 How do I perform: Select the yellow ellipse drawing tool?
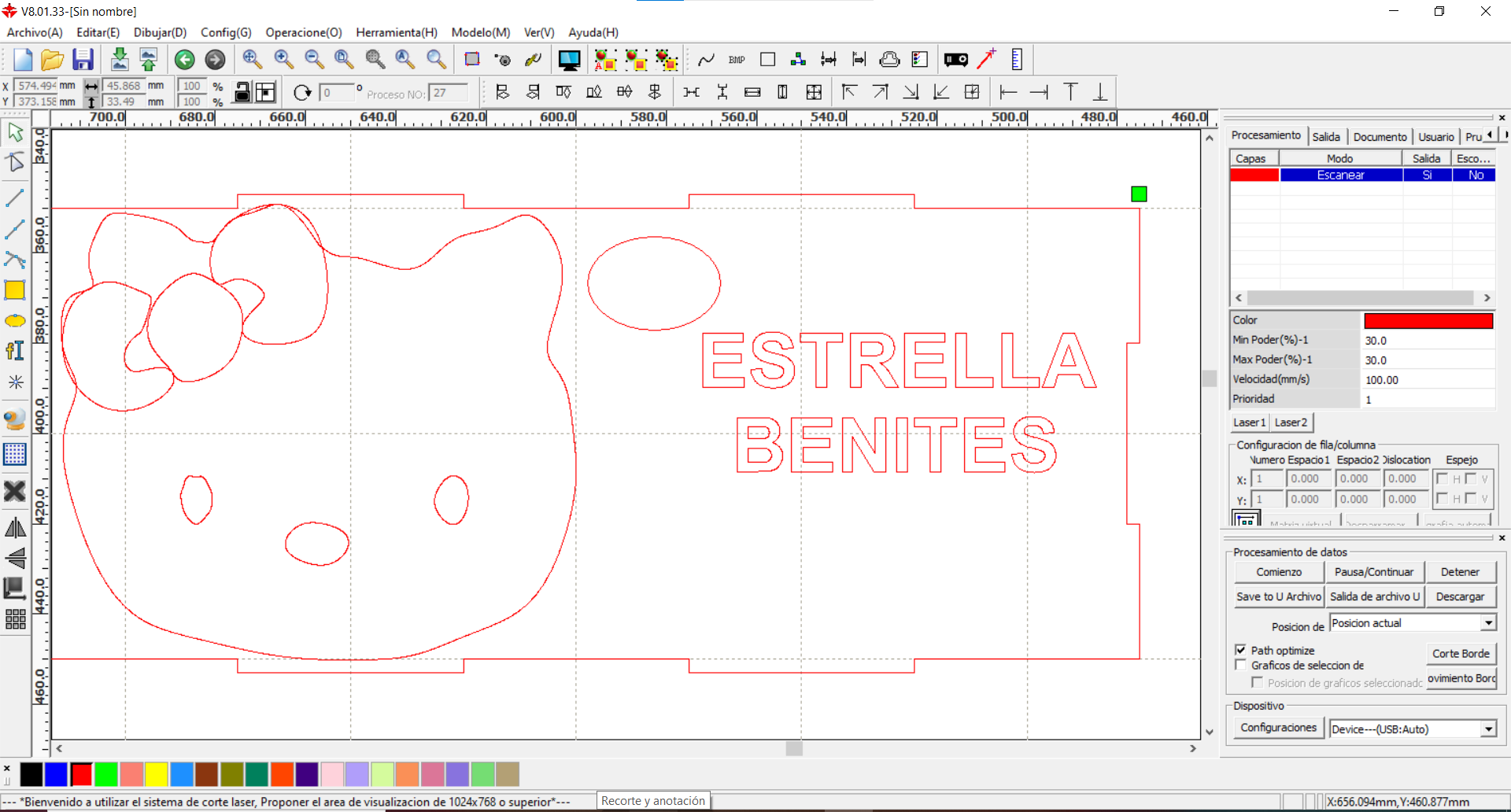point(15,321)
